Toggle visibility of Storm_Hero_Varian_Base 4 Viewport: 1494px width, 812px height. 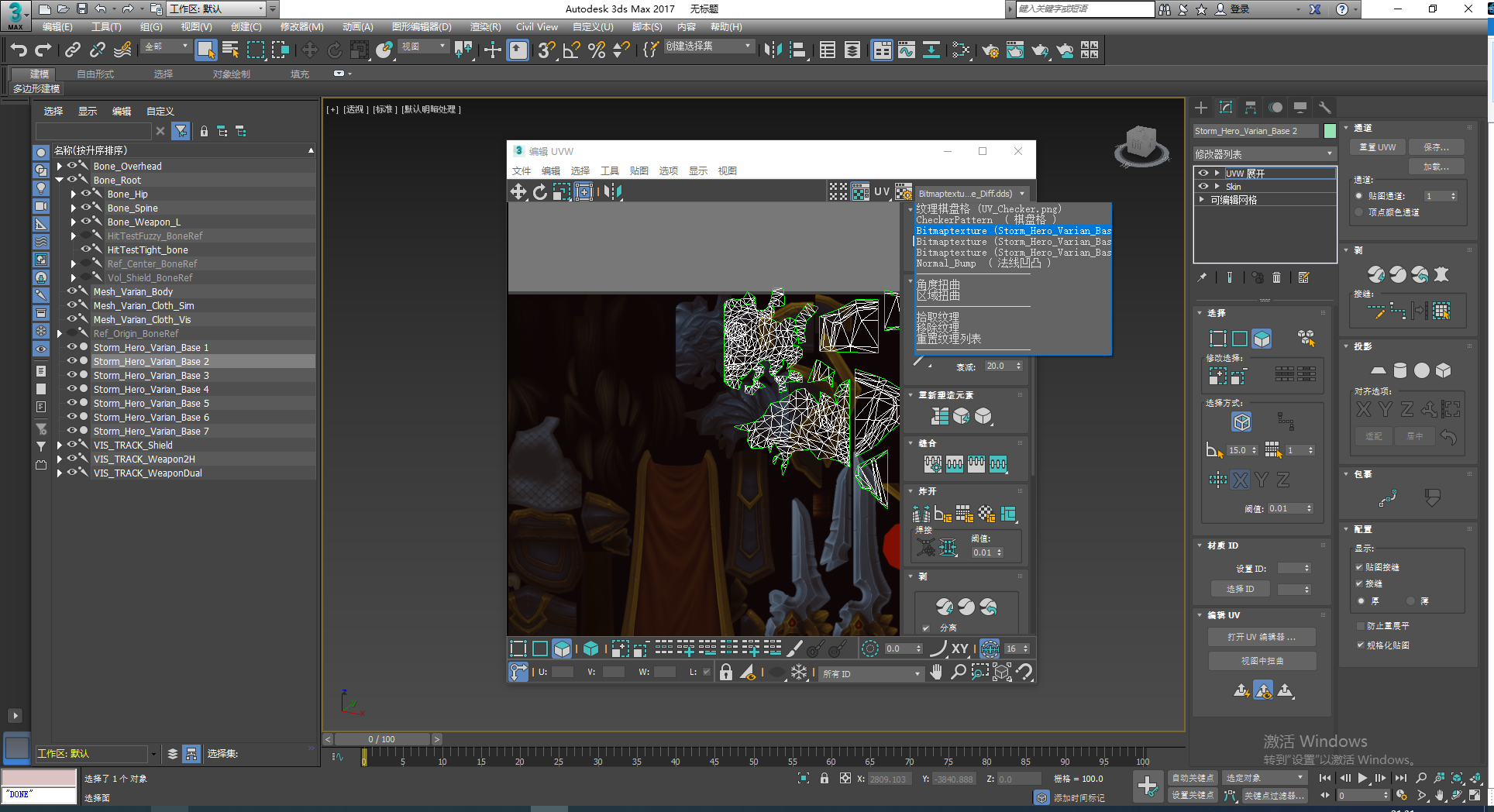click(72, 389)
